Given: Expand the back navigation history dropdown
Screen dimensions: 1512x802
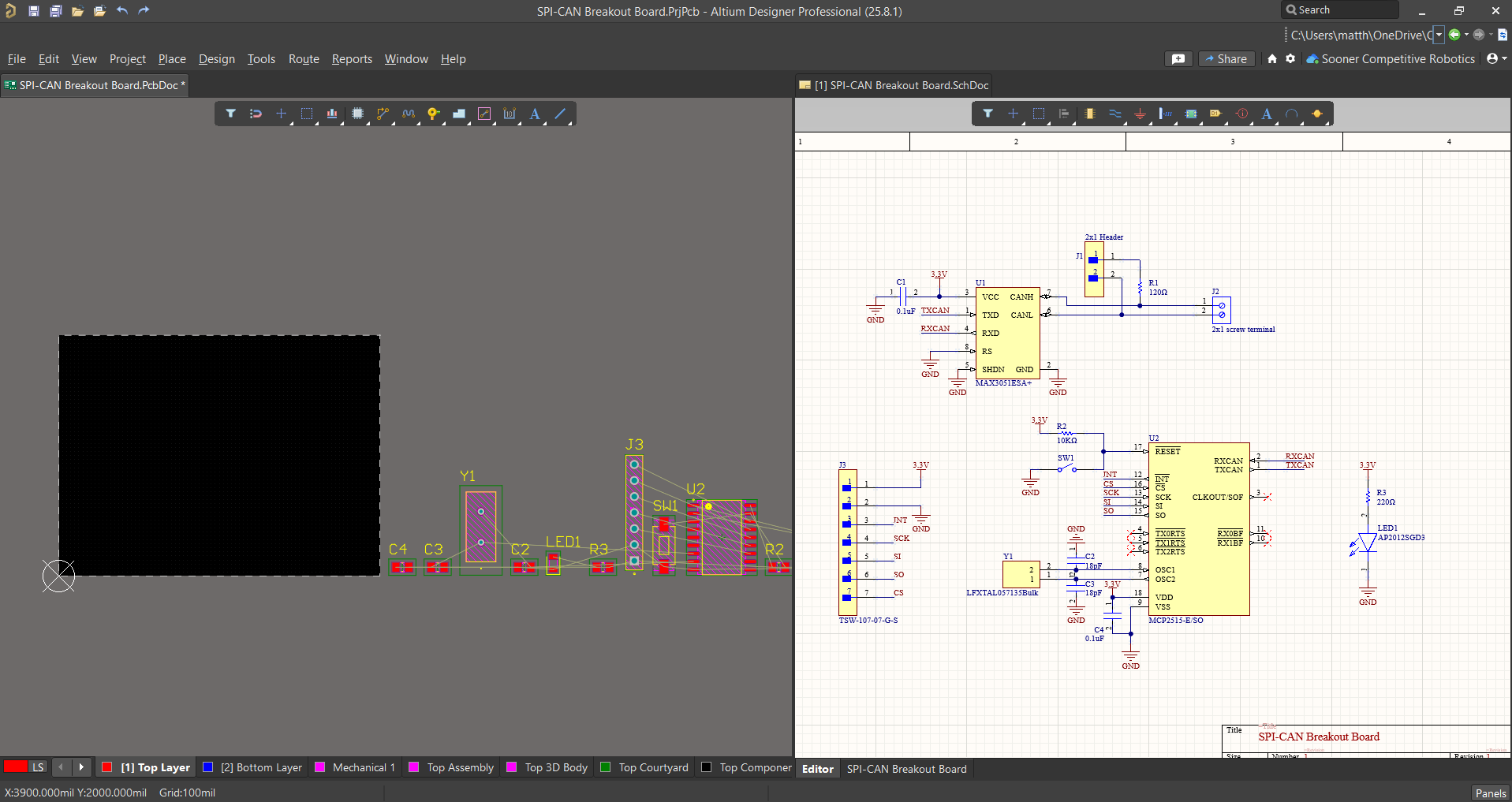Looking at the screenshot, I should 1466,35.
